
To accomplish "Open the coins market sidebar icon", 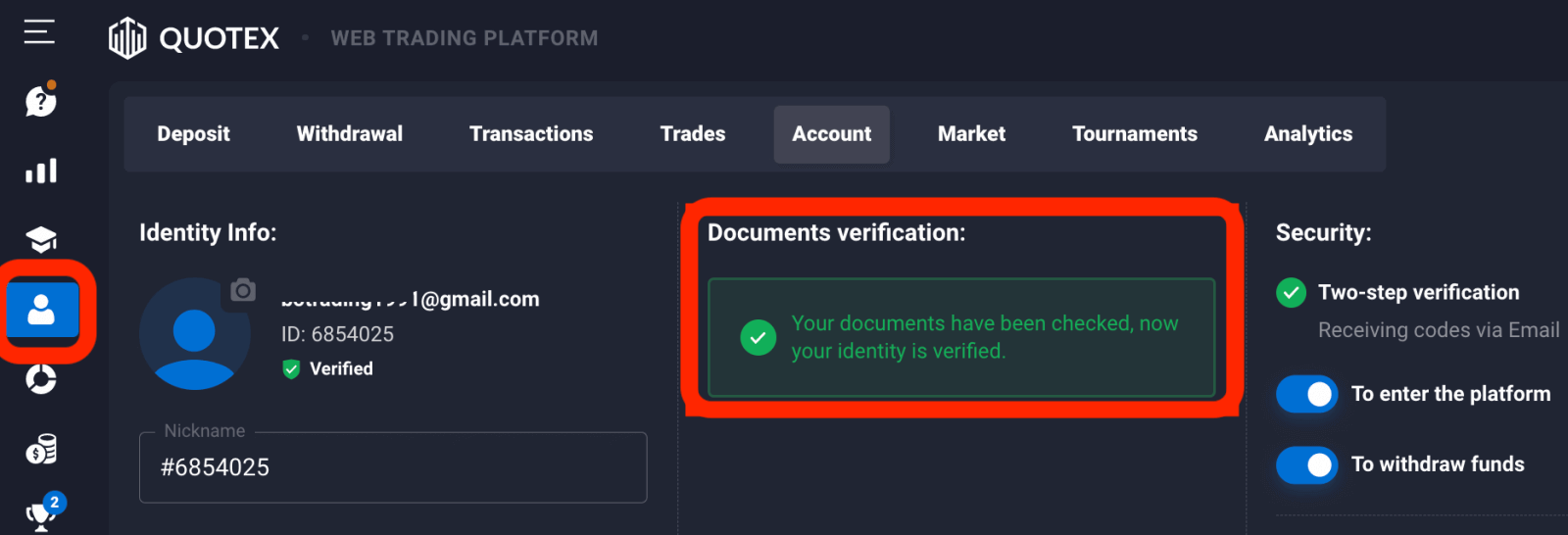I will [41, 449].
